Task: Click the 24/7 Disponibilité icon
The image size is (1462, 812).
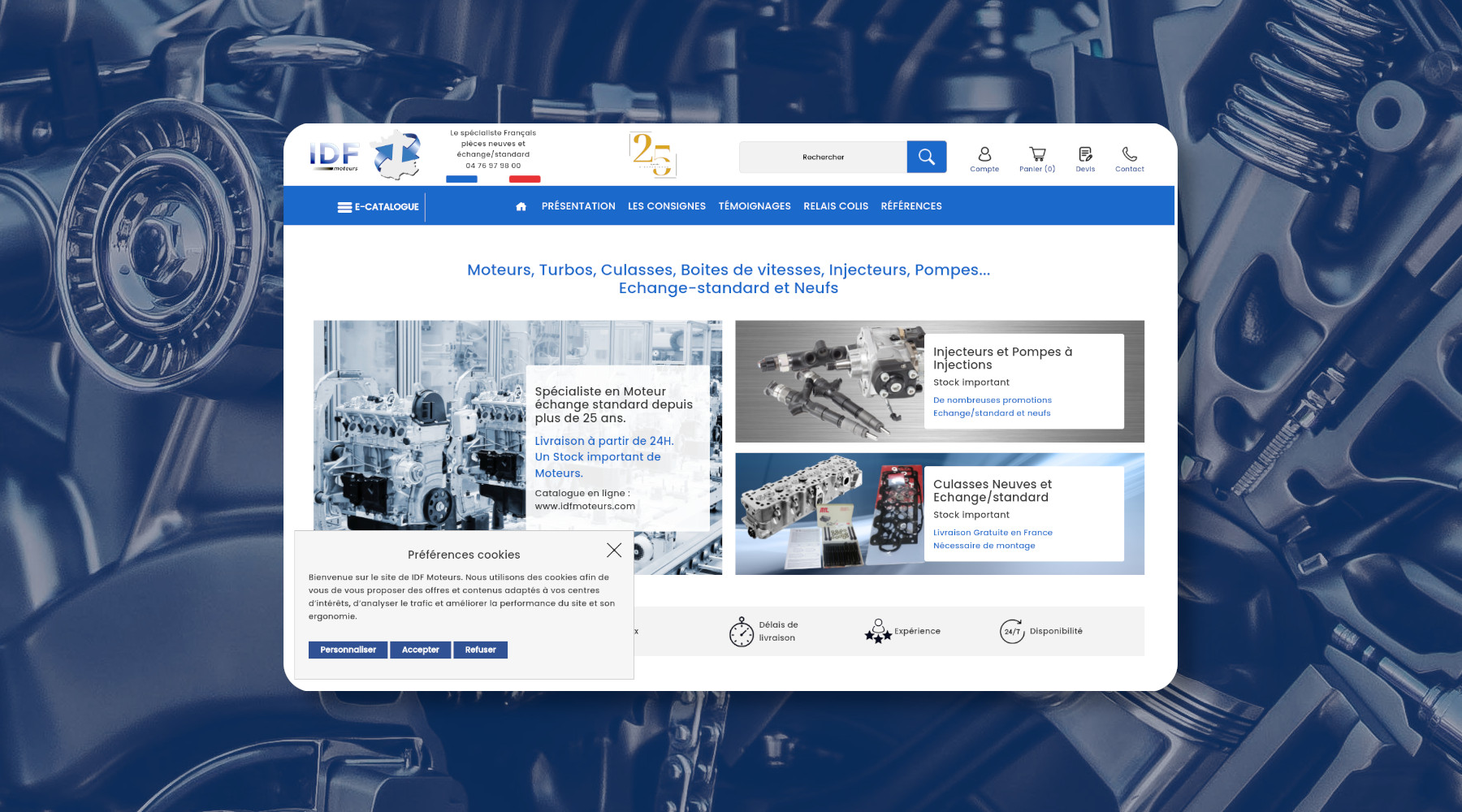Action: click(1012, 631)
